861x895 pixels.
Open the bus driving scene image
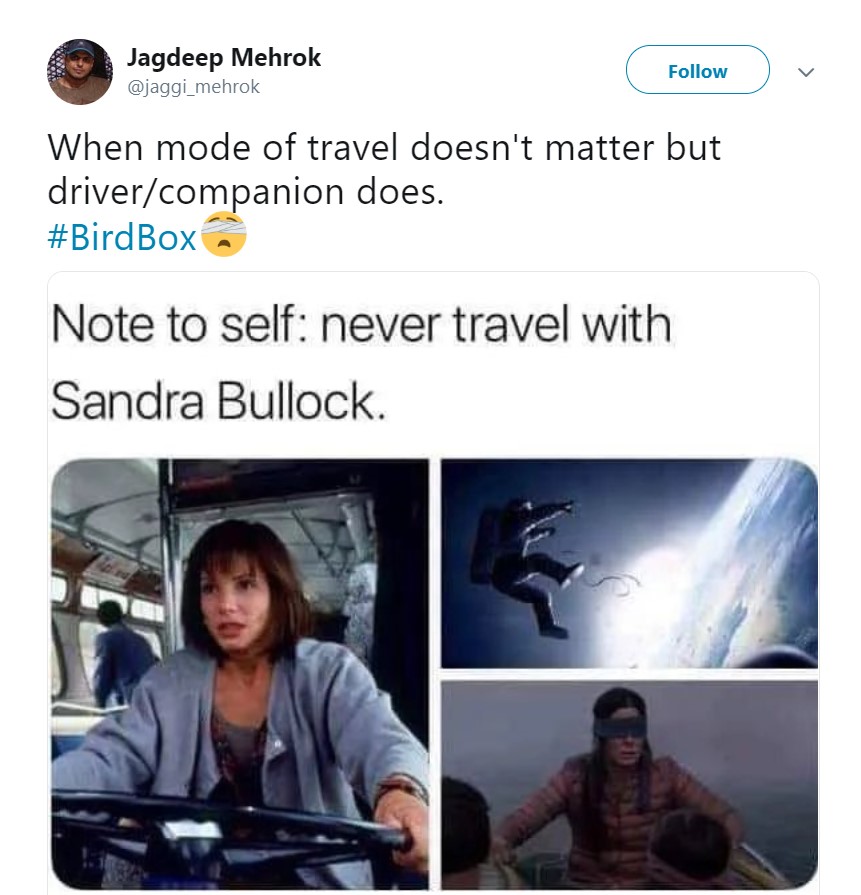[x=240, y=674]
